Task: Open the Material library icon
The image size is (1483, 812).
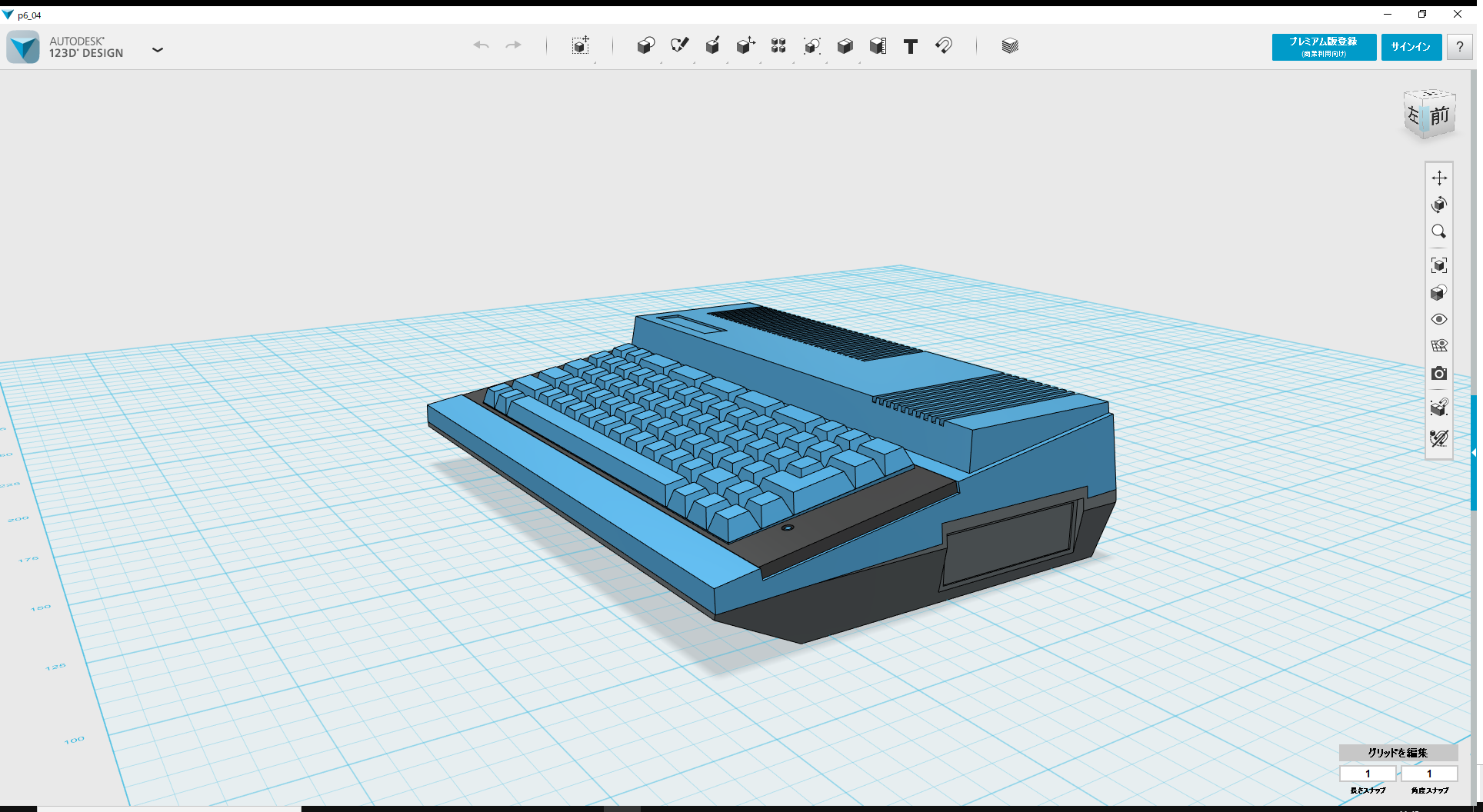Action: point(1009,46)
